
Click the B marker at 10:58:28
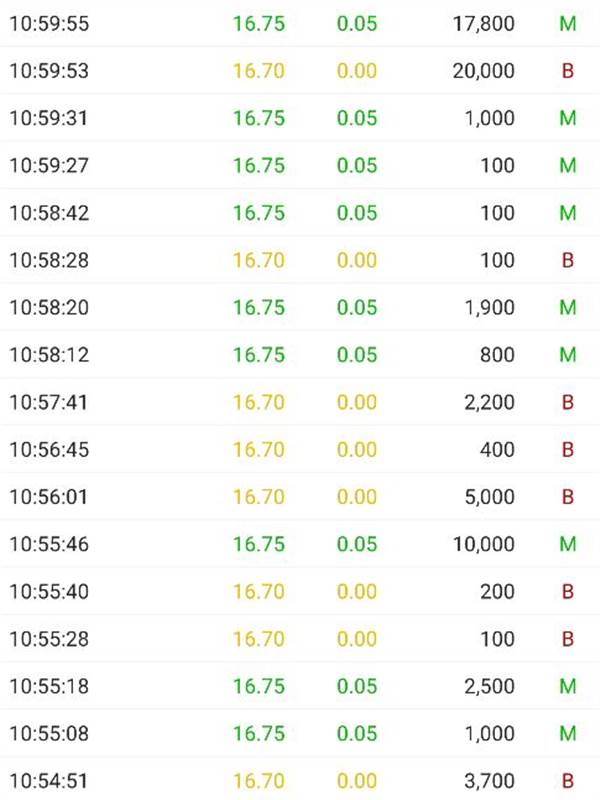point(567,260)
